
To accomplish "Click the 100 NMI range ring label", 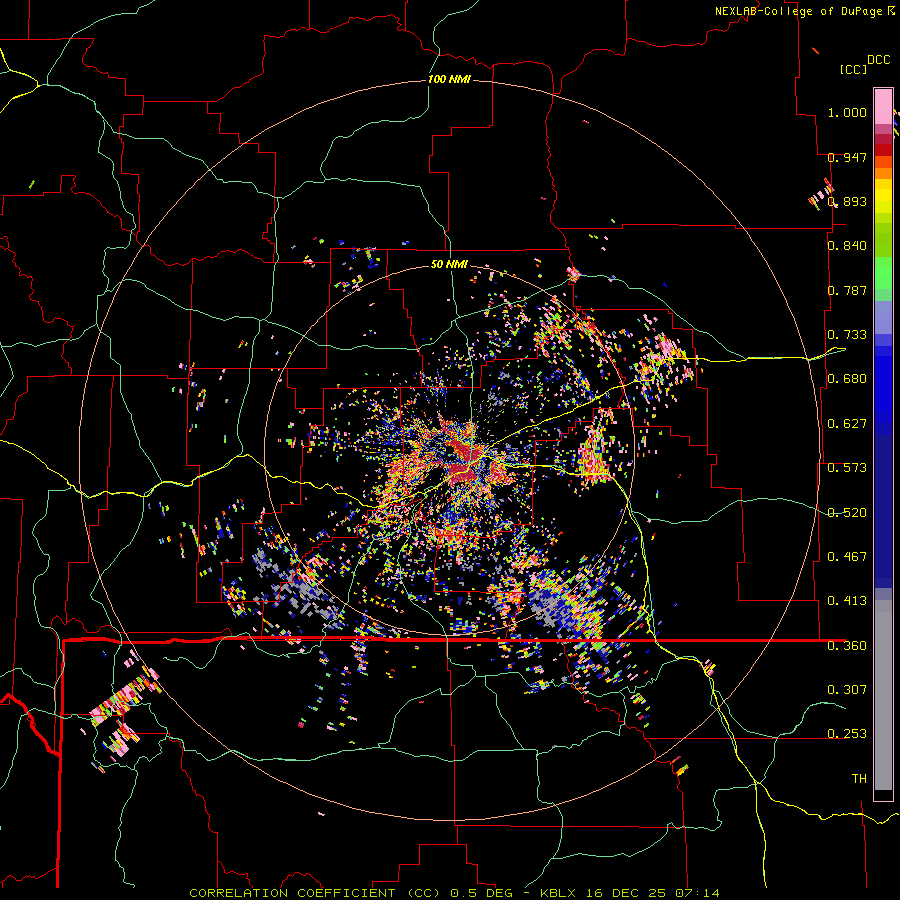I will [449, 79].
